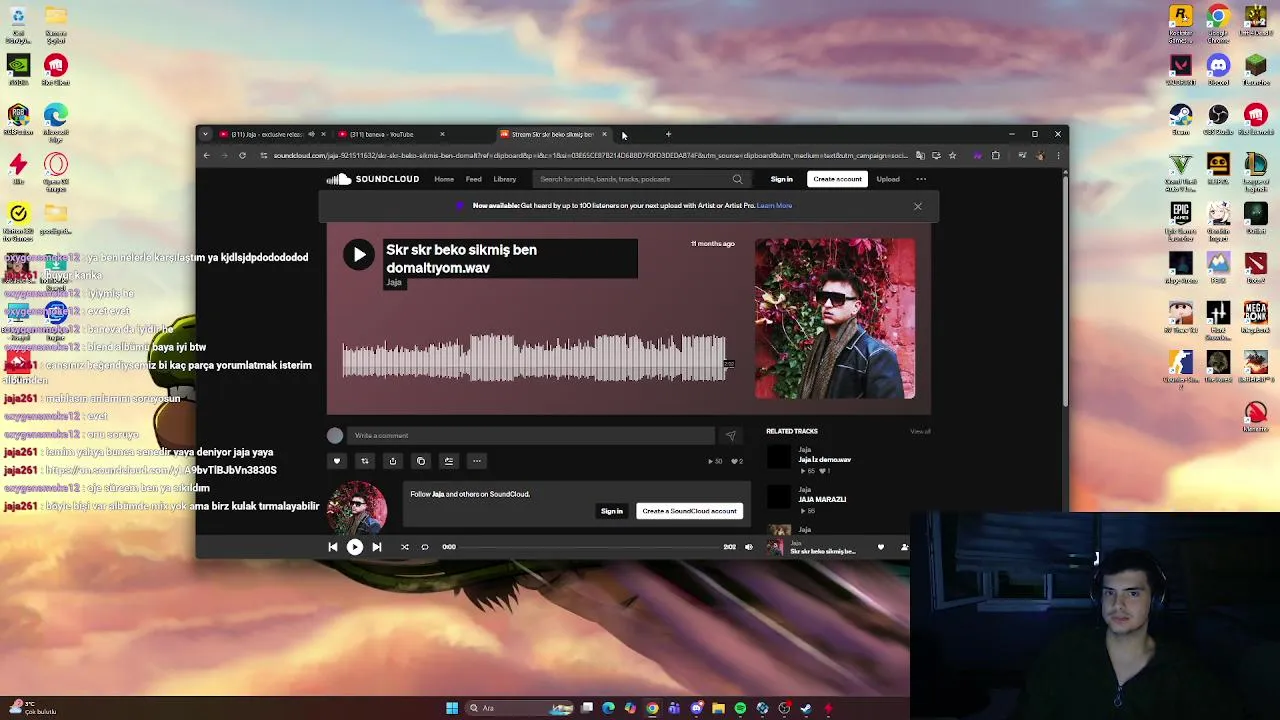Skip to previous track in bottom player
1280x720 pixels.
pyautogui.click(x=333, y=547)
